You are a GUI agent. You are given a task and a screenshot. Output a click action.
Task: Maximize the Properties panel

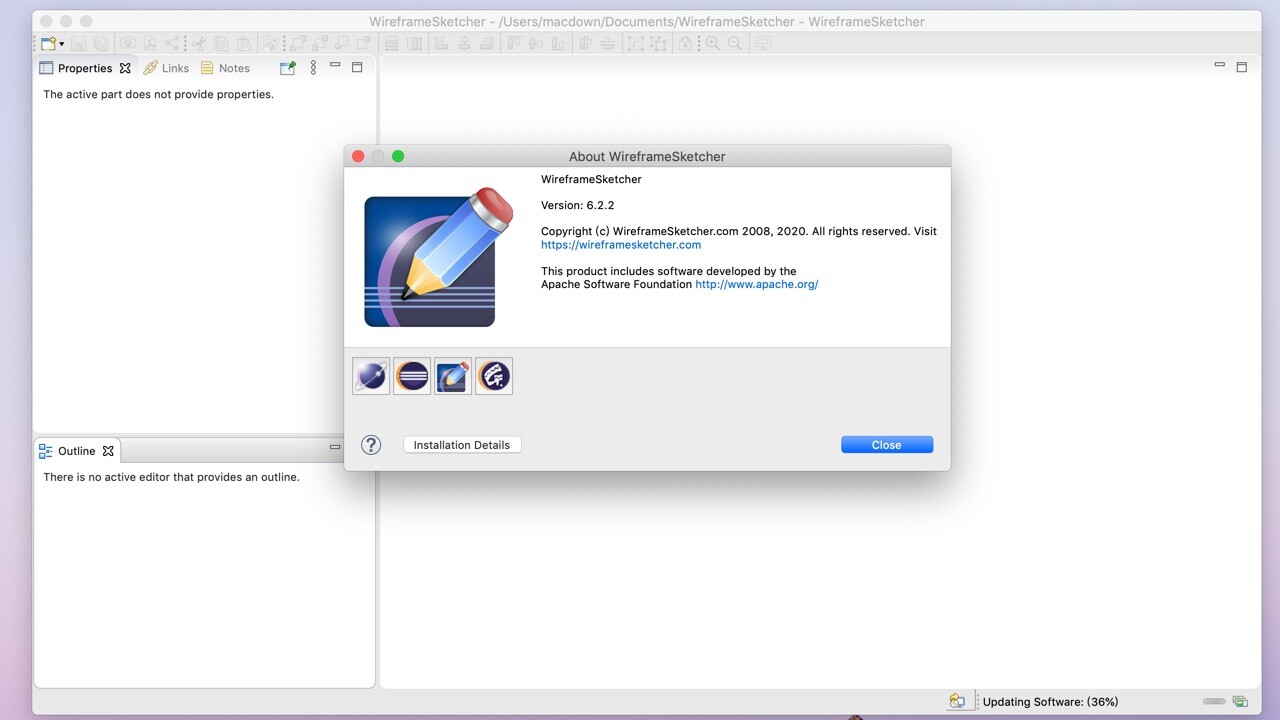[x=357, y=67]
